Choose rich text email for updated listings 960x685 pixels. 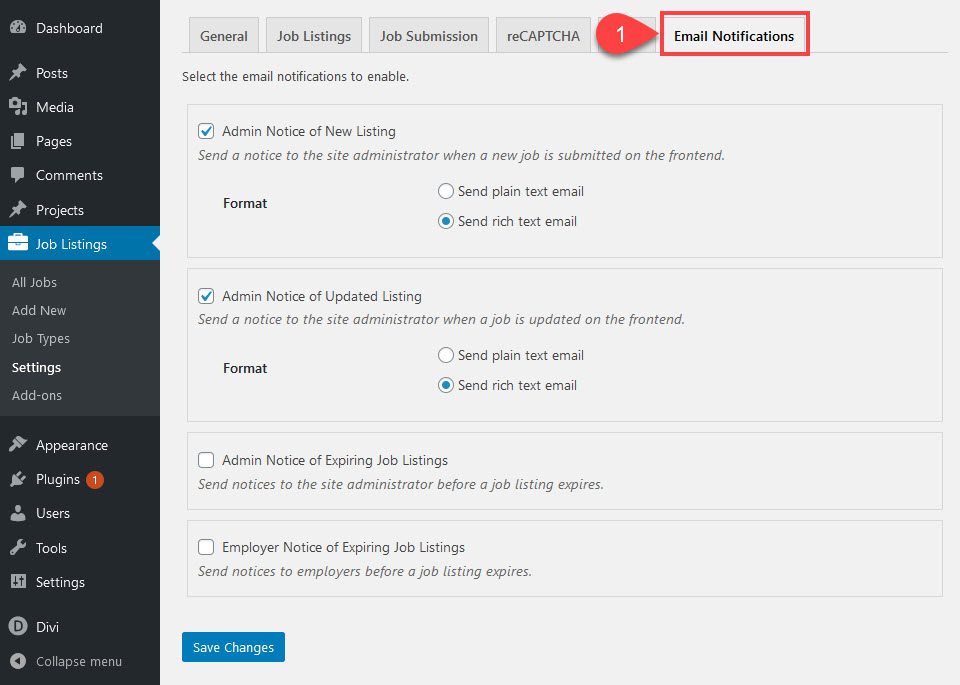[446, 385]
